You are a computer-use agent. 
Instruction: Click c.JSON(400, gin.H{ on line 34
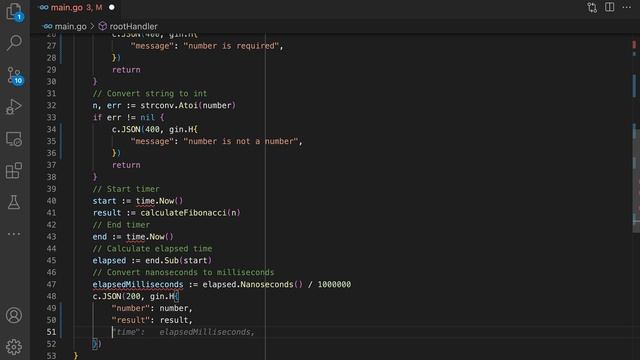[155, 129]
